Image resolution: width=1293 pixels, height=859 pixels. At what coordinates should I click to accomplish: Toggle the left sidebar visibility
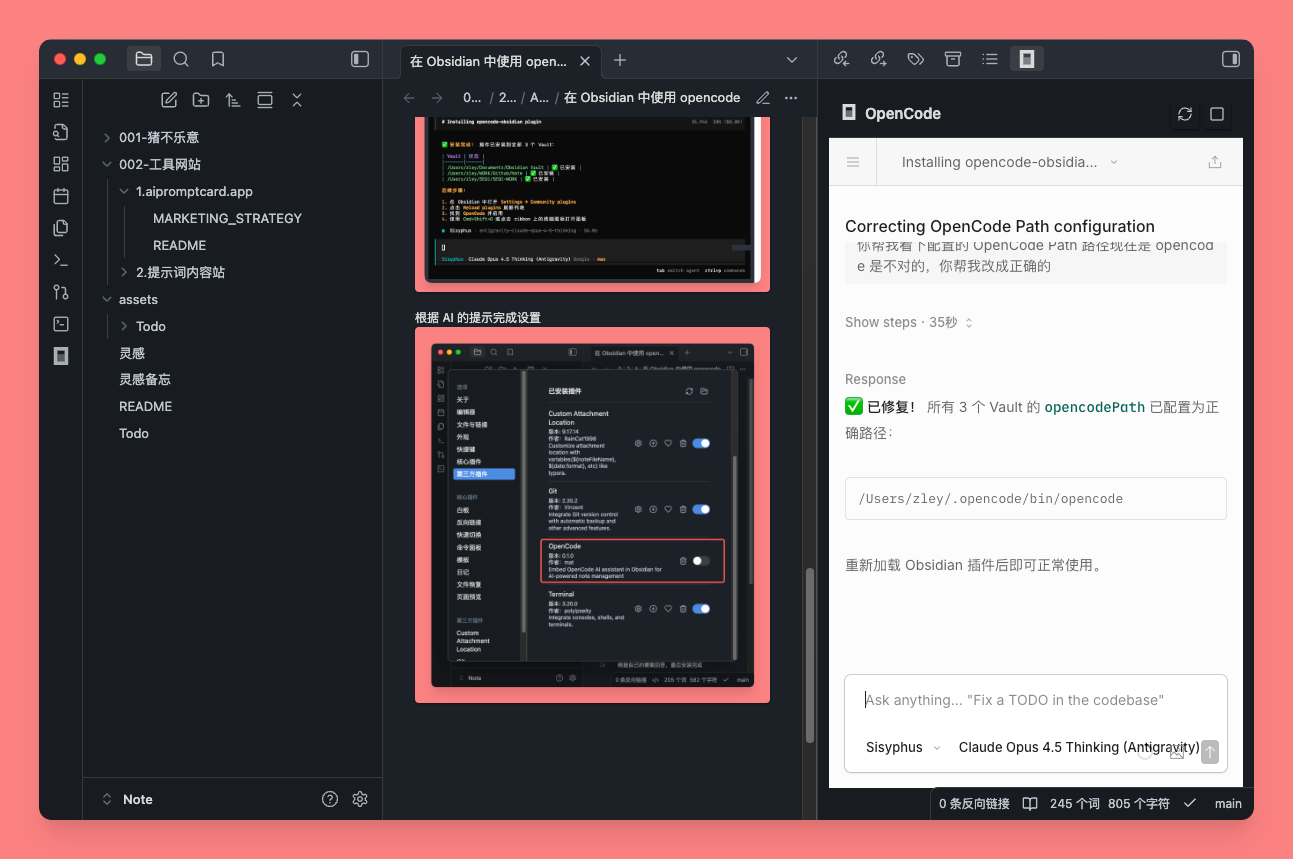(x=360, y=59)
